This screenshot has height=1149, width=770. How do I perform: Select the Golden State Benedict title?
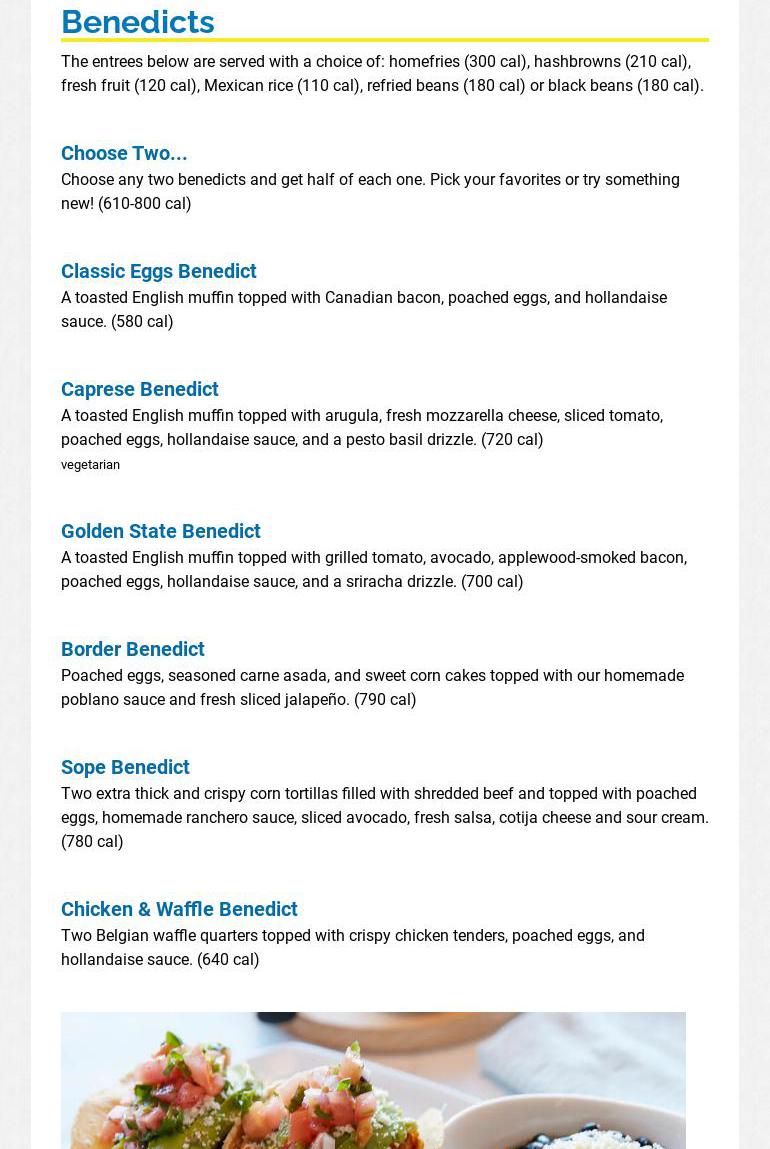pyautogui.click(x=160, y=531)
